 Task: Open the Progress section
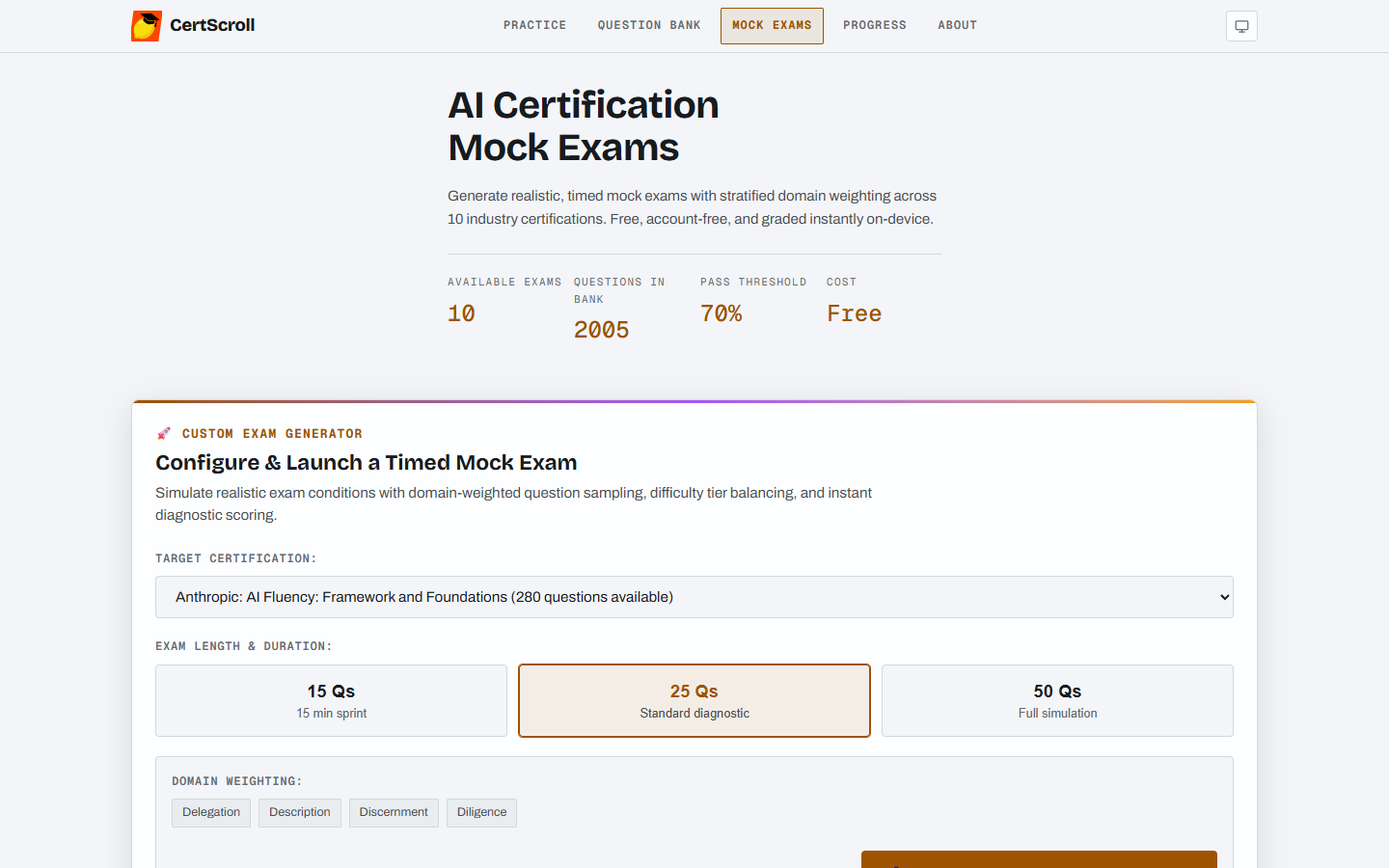tap(875, 26)
